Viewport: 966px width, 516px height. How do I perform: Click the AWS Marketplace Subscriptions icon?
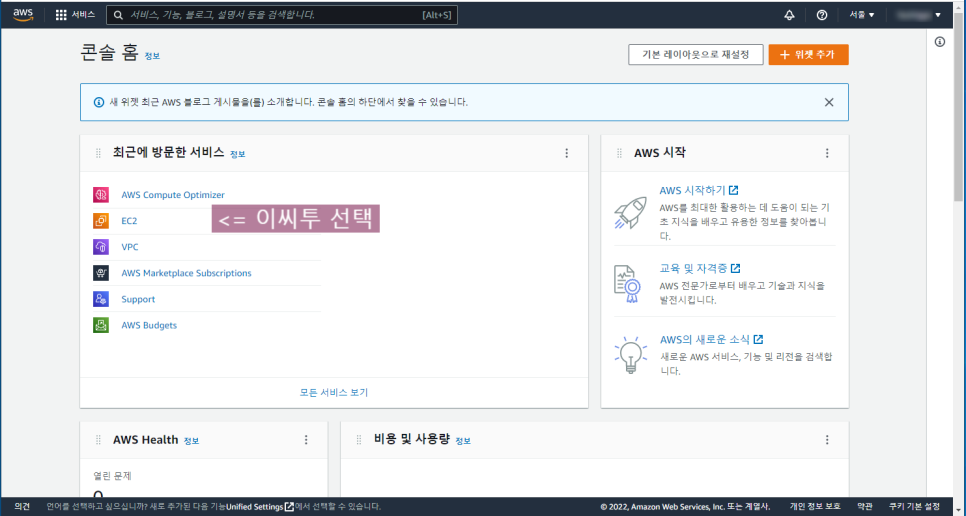point(101,273)
